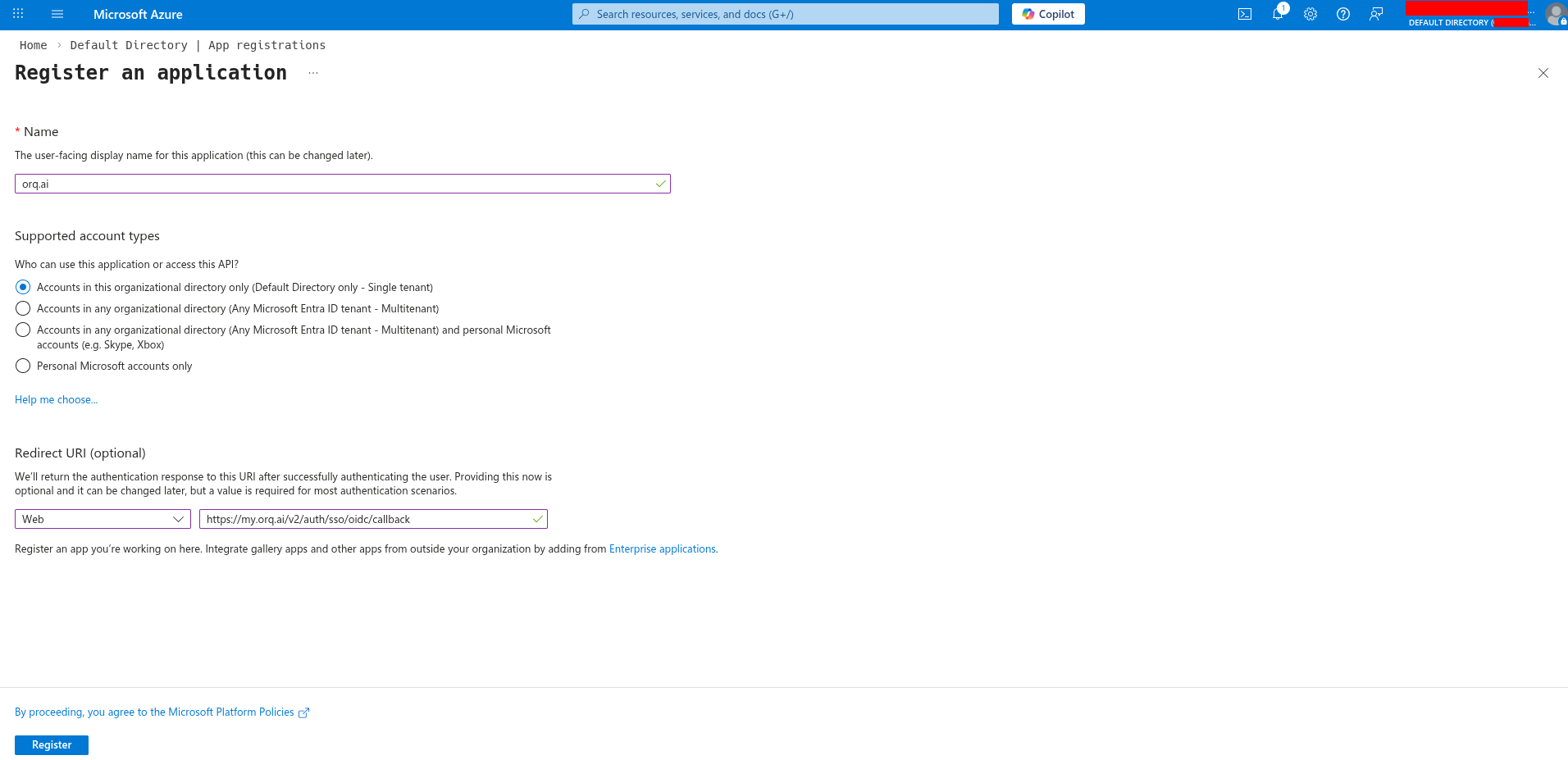Click the Supported account types heading
Viewport: 1568px width, 760px height.
tap(87, 236)
